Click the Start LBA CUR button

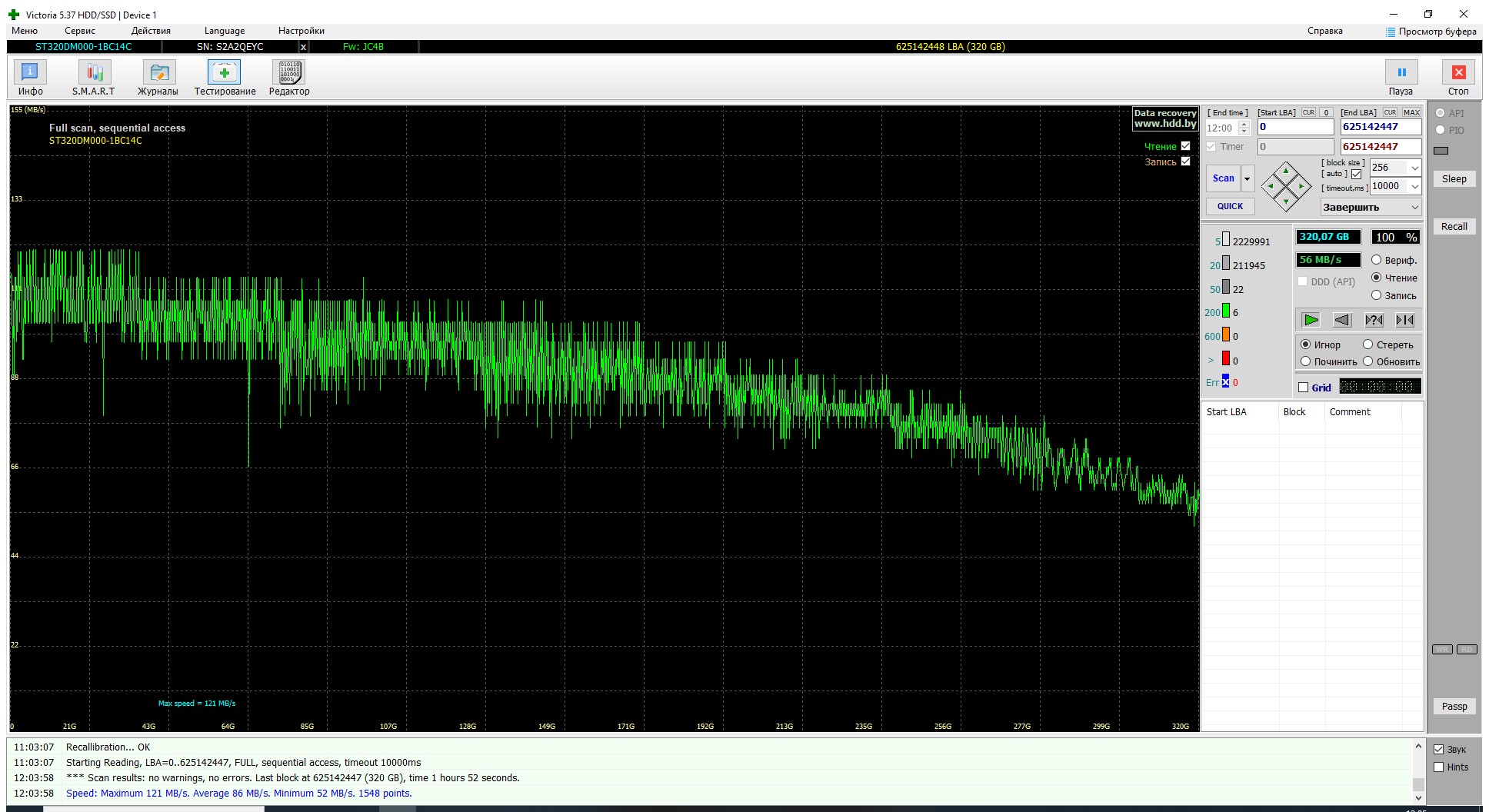click(1308, 112)
